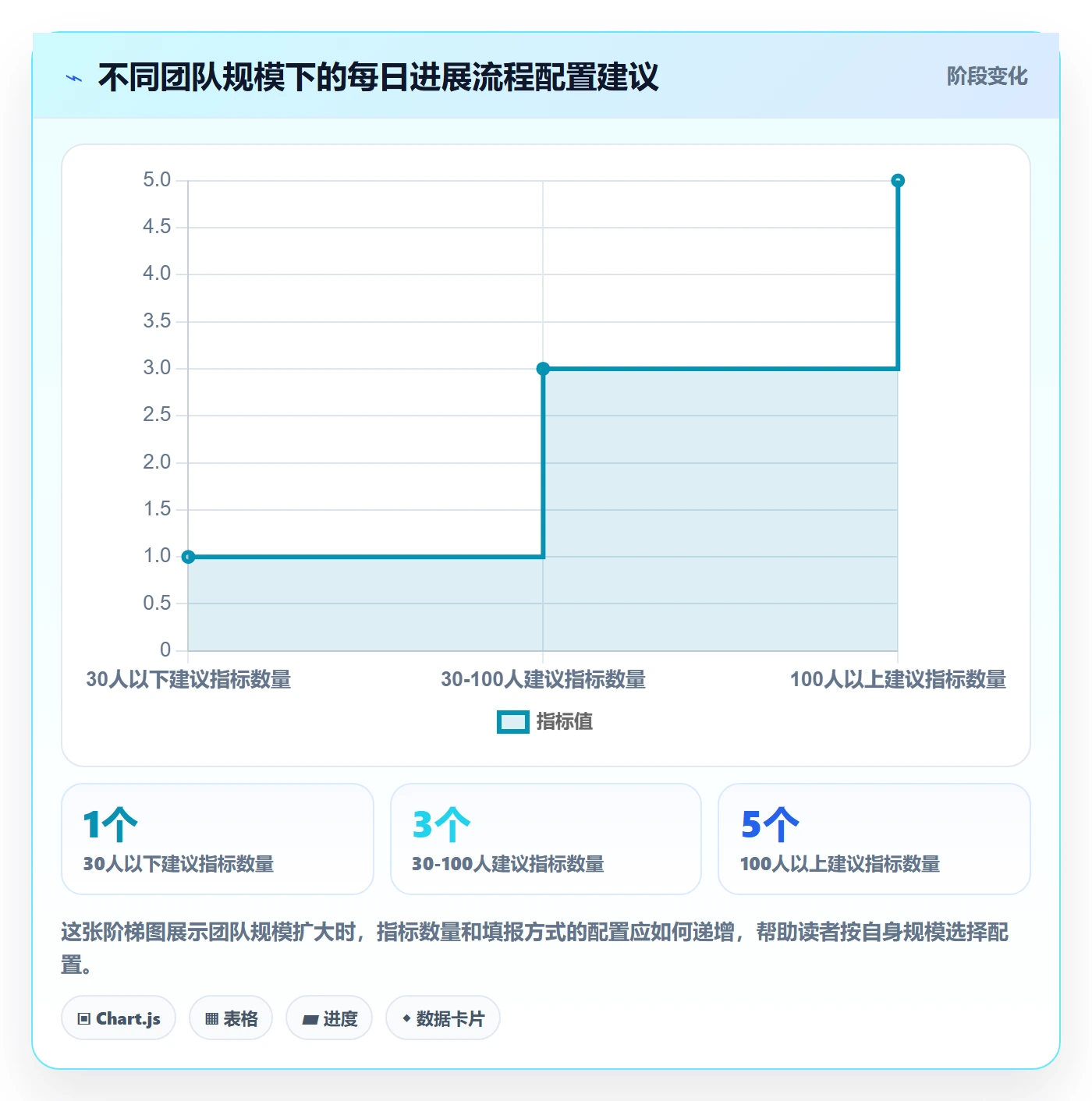Click the lightning icon beside the title
The image size is (1092, 1101).
click(x=74, y=78)
